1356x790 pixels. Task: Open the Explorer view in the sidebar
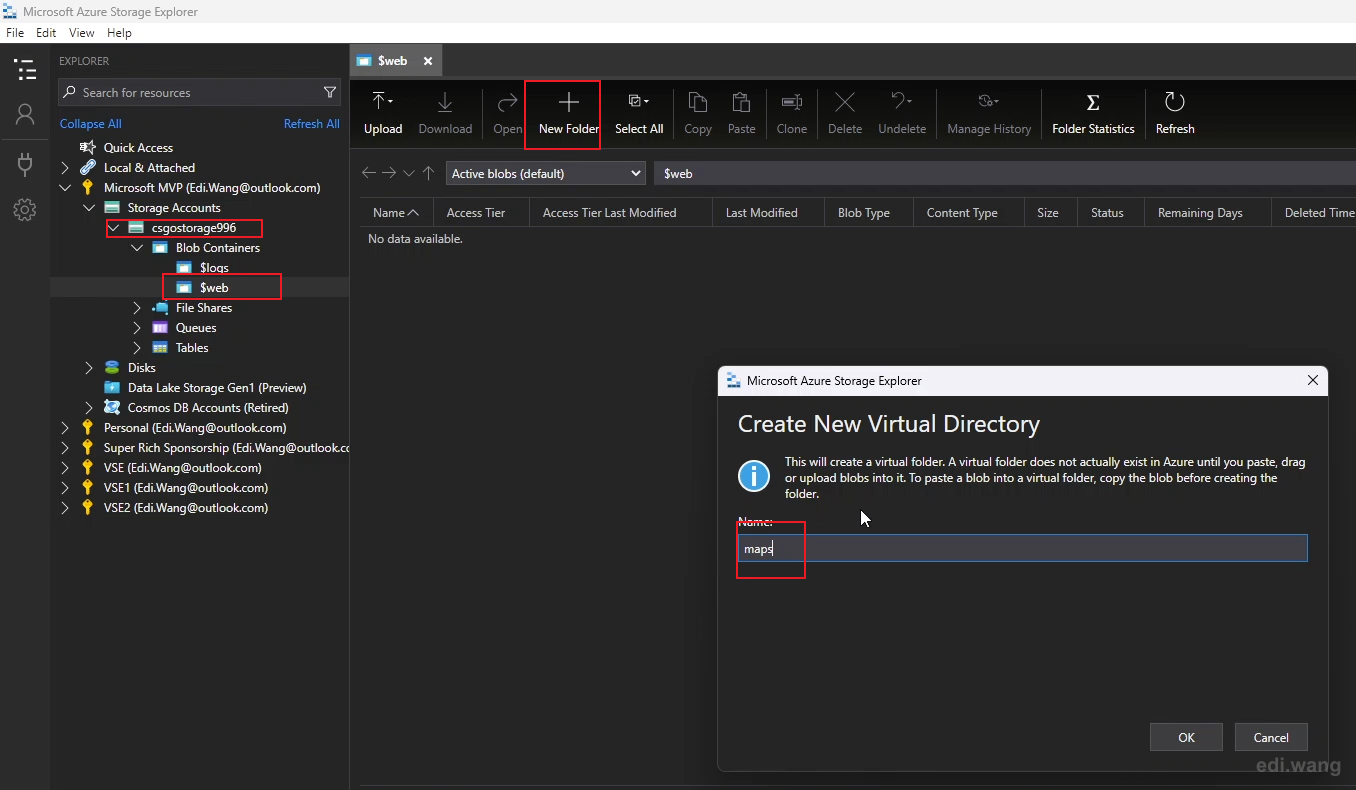click(25, 70)
